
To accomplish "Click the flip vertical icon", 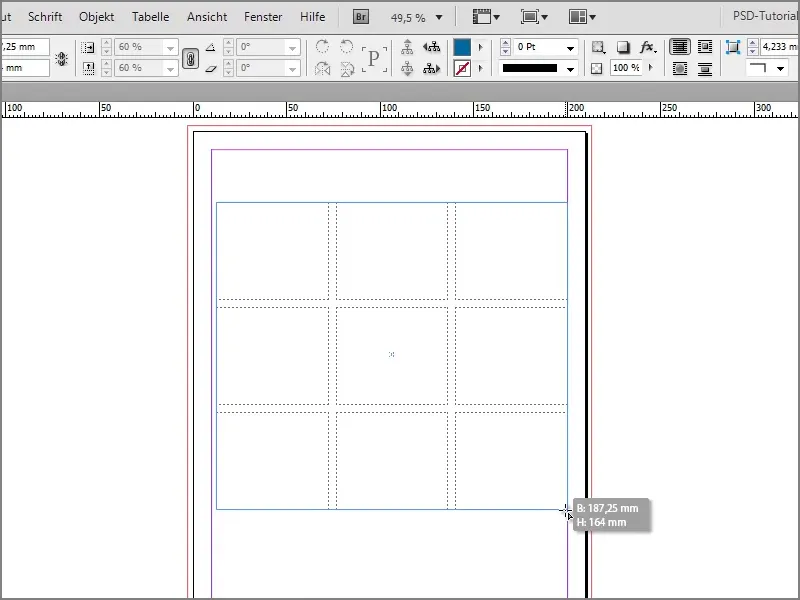I will (346, 70).
